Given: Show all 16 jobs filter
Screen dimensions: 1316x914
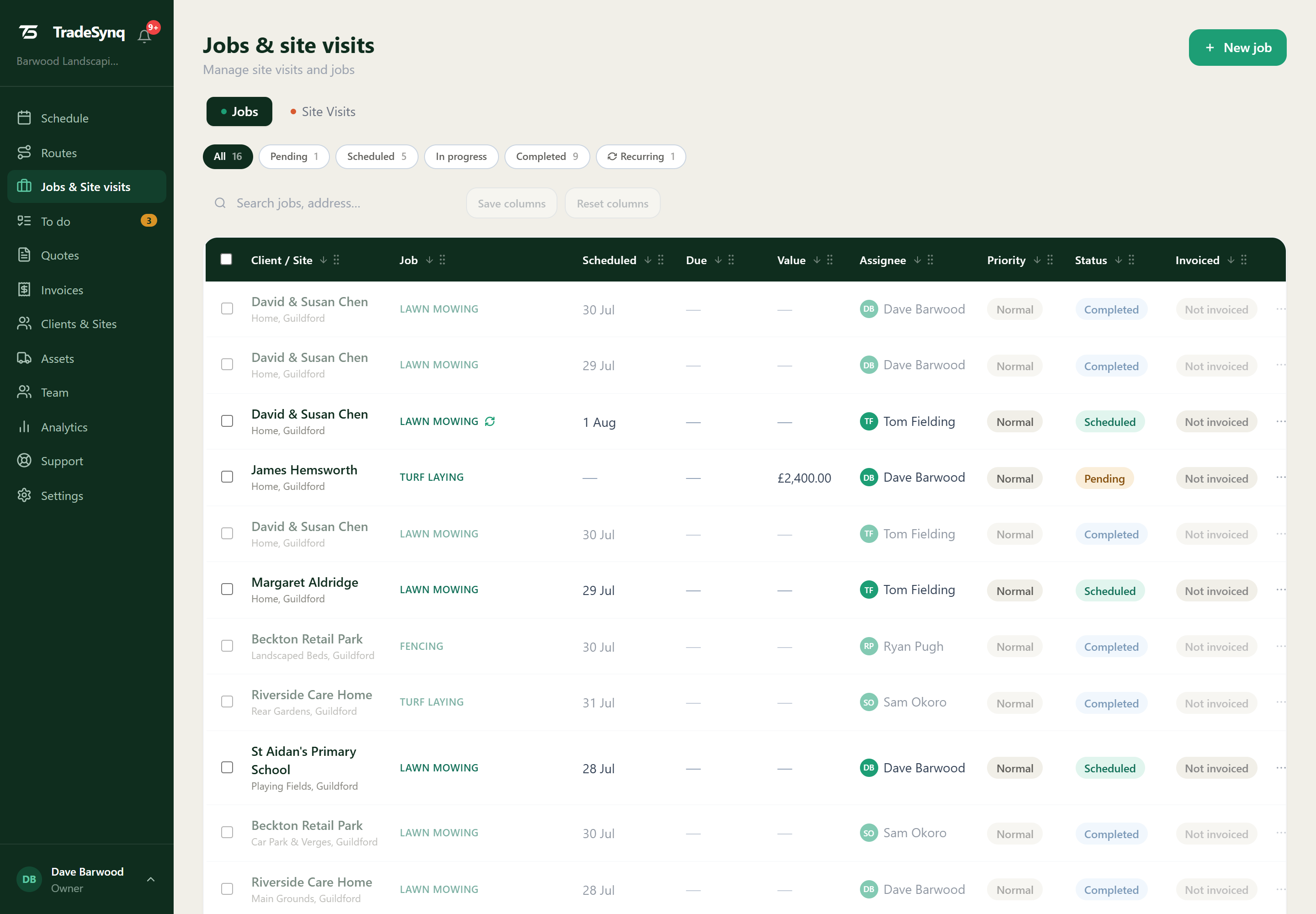Looking at the screenshot, I should coord(228,156).
